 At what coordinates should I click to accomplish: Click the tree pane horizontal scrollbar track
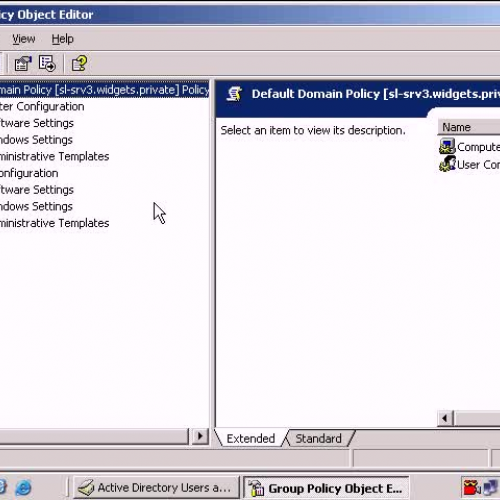point(94,436)
